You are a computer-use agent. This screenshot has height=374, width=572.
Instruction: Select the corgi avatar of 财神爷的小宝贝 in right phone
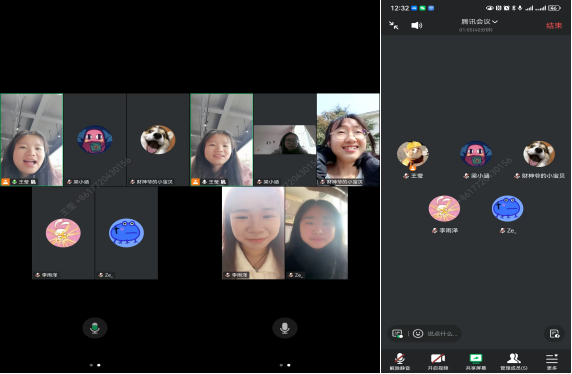point(539,154)
